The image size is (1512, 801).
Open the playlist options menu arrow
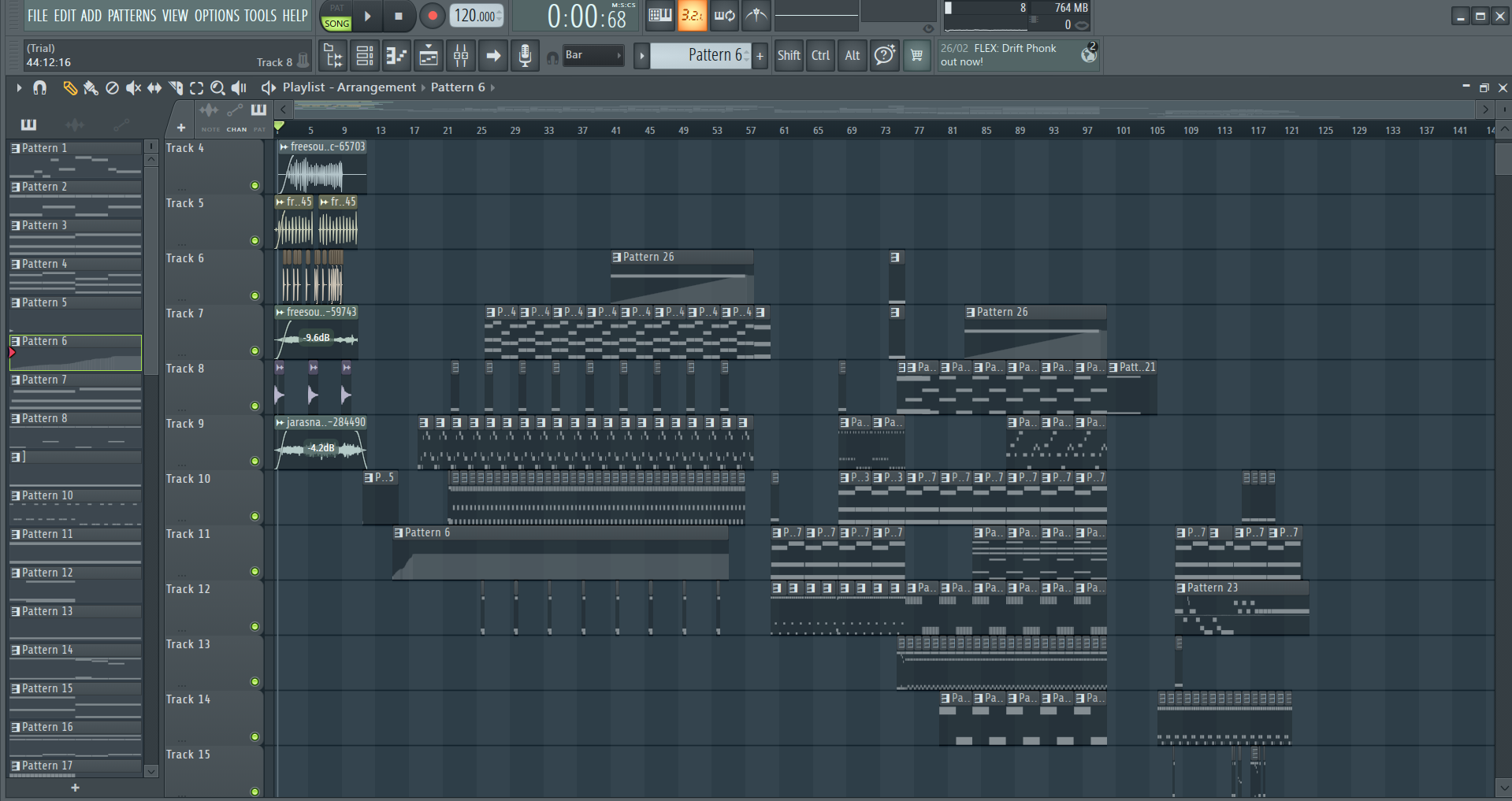[x=19, y=87]
